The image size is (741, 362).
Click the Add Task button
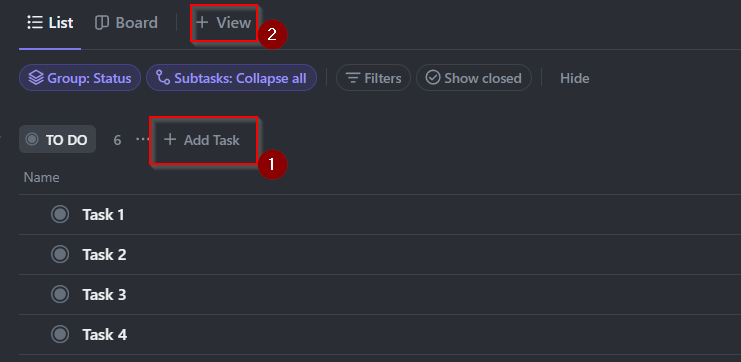pos(202,140)
